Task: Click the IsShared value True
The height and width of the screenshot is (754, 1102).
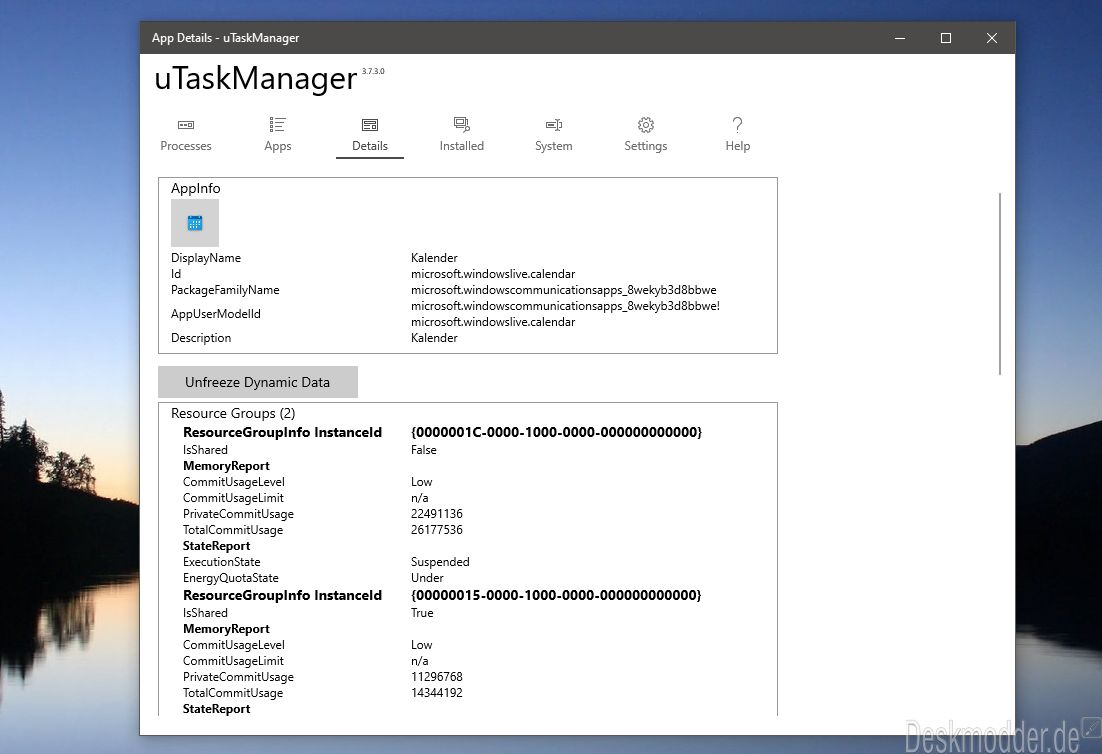Action: pos(422,613)
